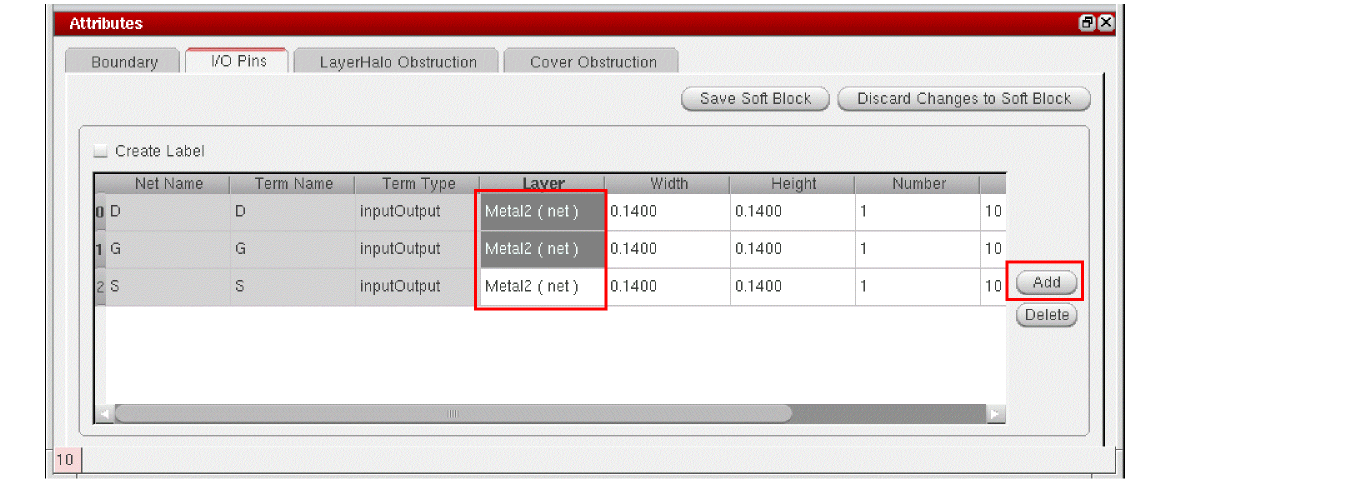The width and height of the screenshot is (1355, 479).
Task: Click the undock icon in Attributes title bar
Action: (1087, 23)
